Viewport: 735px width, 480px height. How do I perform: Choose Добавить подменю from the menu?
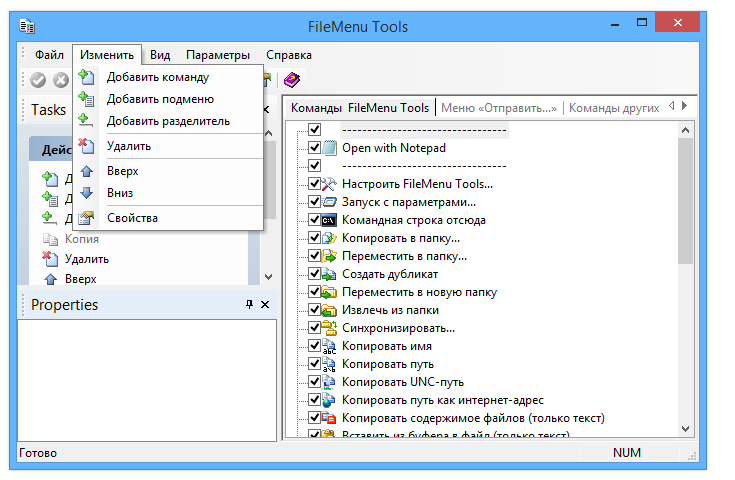[160, 99]
